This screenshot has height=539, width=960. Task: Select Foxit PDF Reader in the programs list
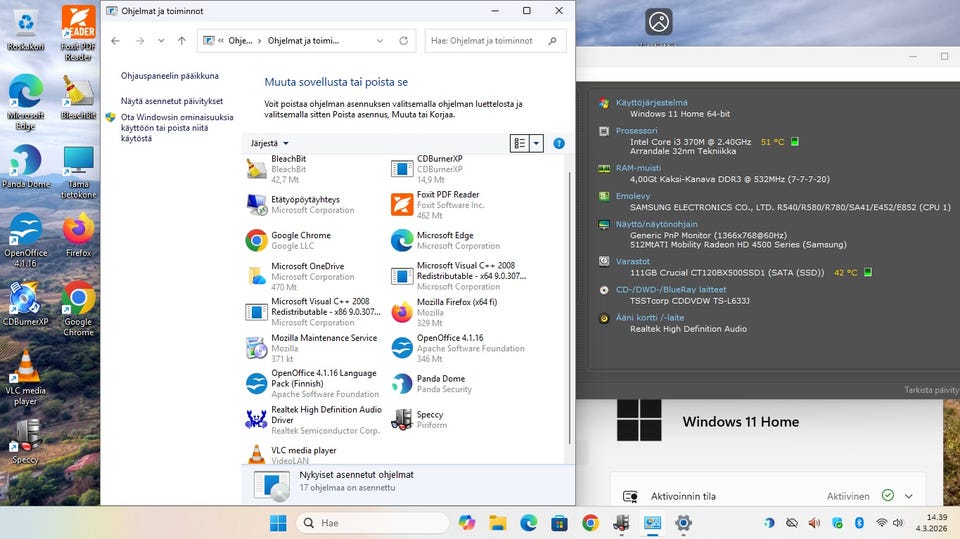(x=459, y=205)
